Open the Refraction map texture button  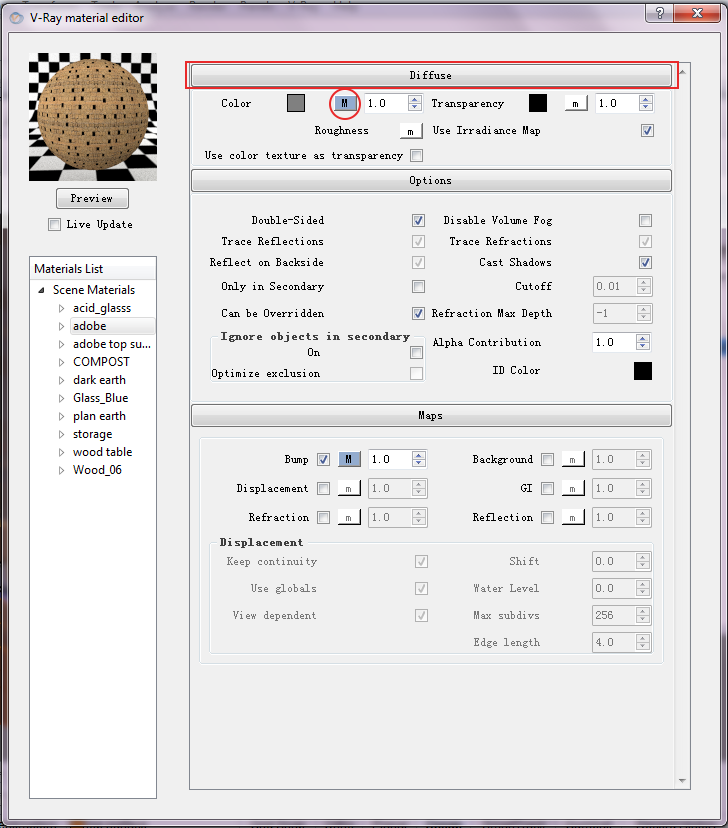click(x=349, y=518)
